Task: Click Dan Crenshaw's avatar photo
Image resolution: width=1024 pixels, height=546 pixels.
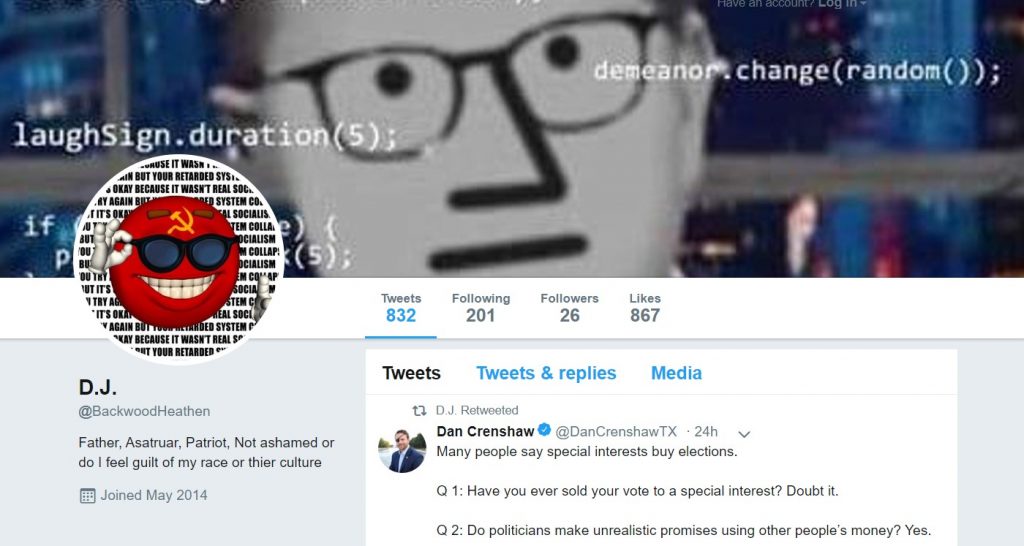Action: click(402, 451)
